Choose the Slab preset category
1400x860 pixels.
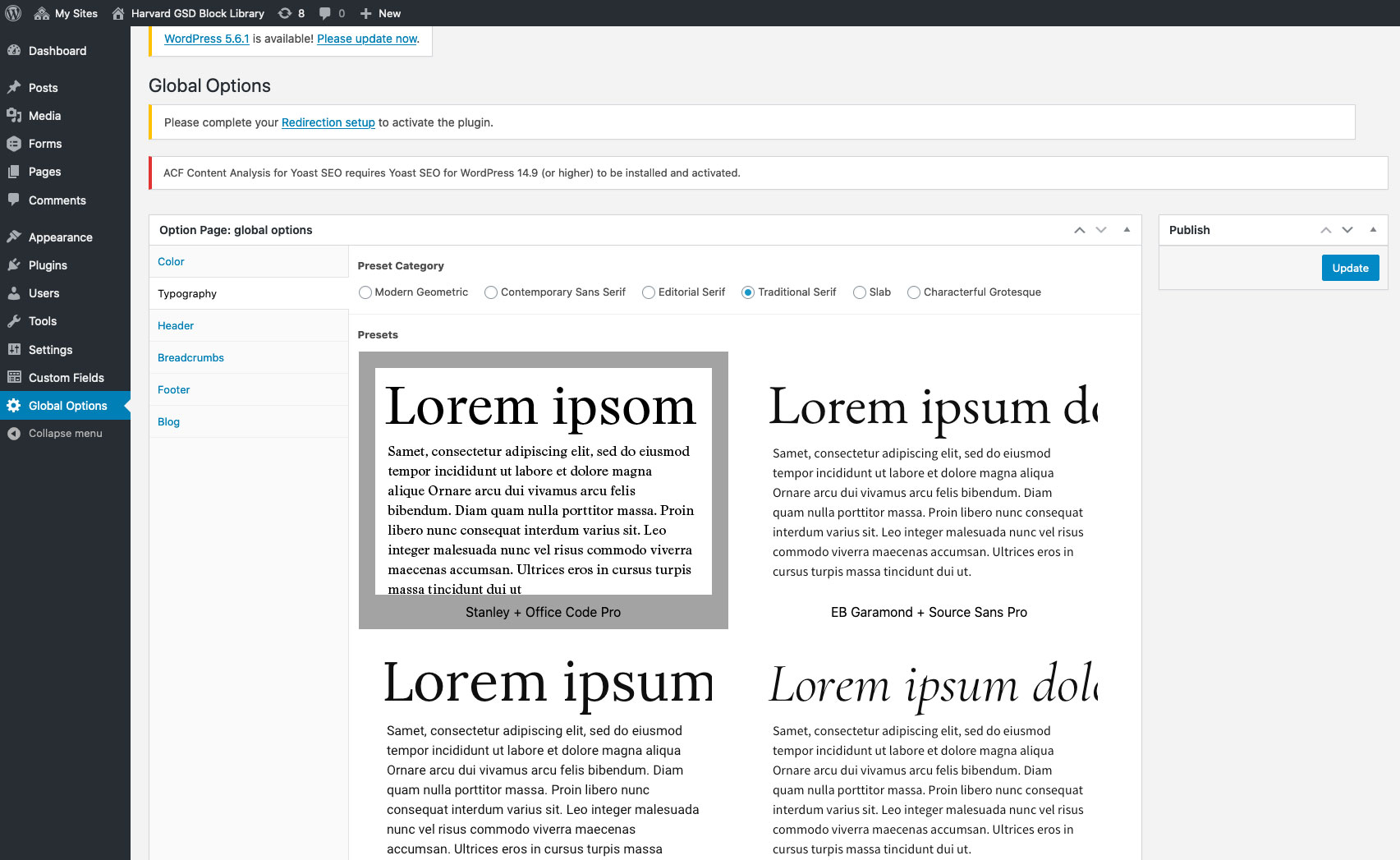tap(859, 292)
